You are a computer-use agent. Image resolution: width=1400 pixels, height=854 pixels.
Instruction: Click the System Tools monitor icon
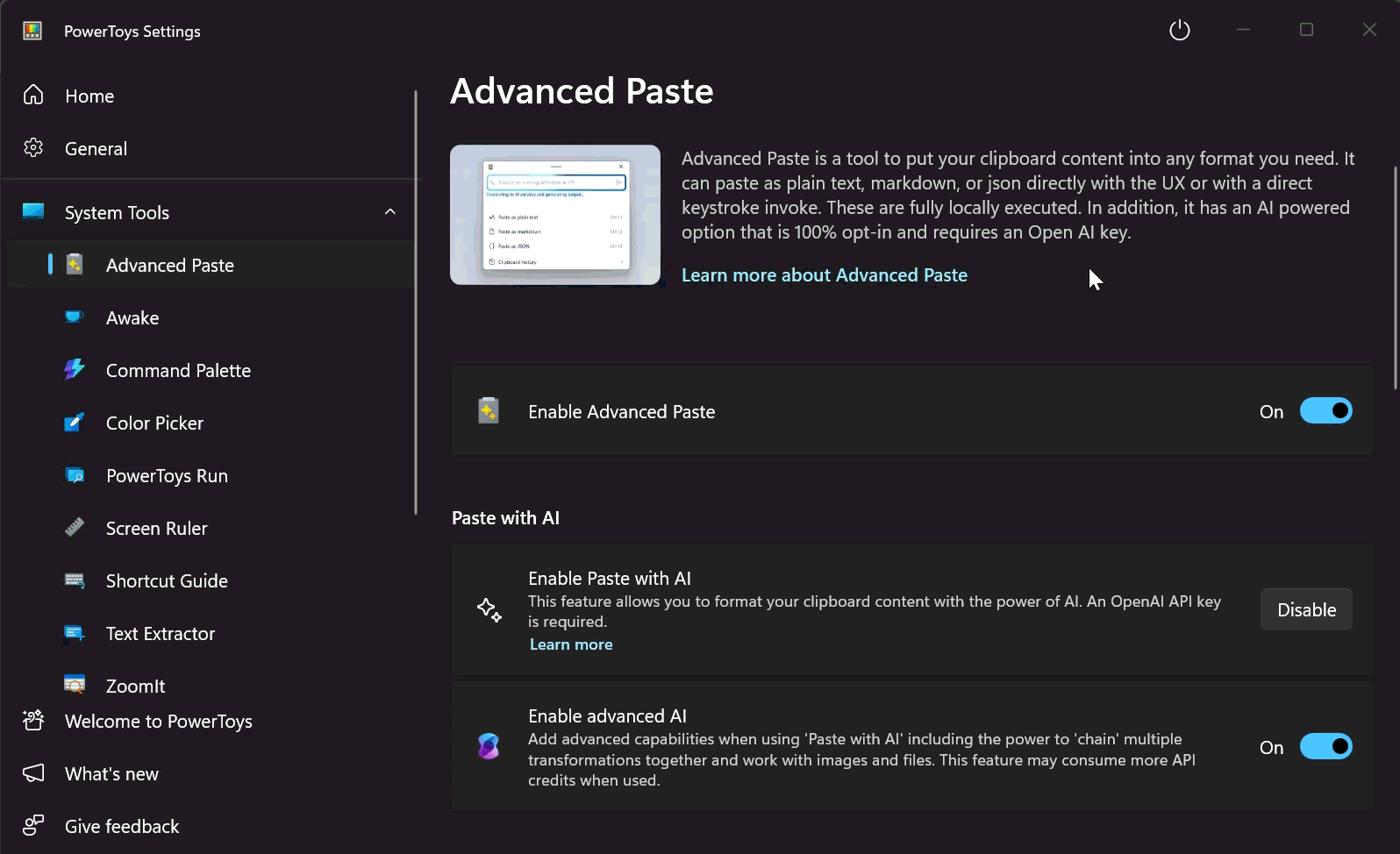33,212
